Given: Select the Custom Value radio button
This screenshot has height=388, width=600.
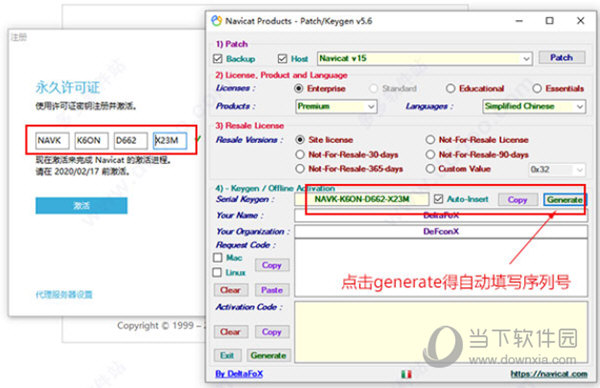Looking at the screenshot, I should [430, 169].
